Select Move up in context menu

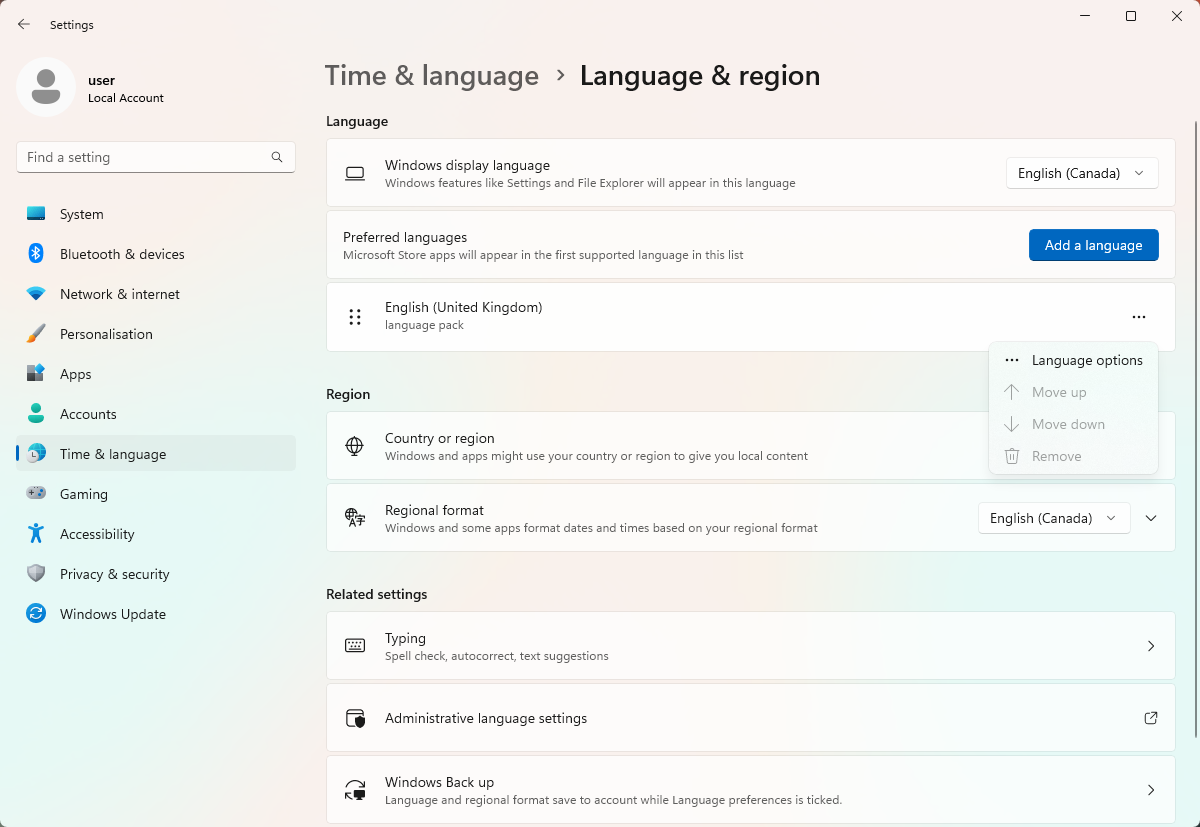click(1073, 392)
